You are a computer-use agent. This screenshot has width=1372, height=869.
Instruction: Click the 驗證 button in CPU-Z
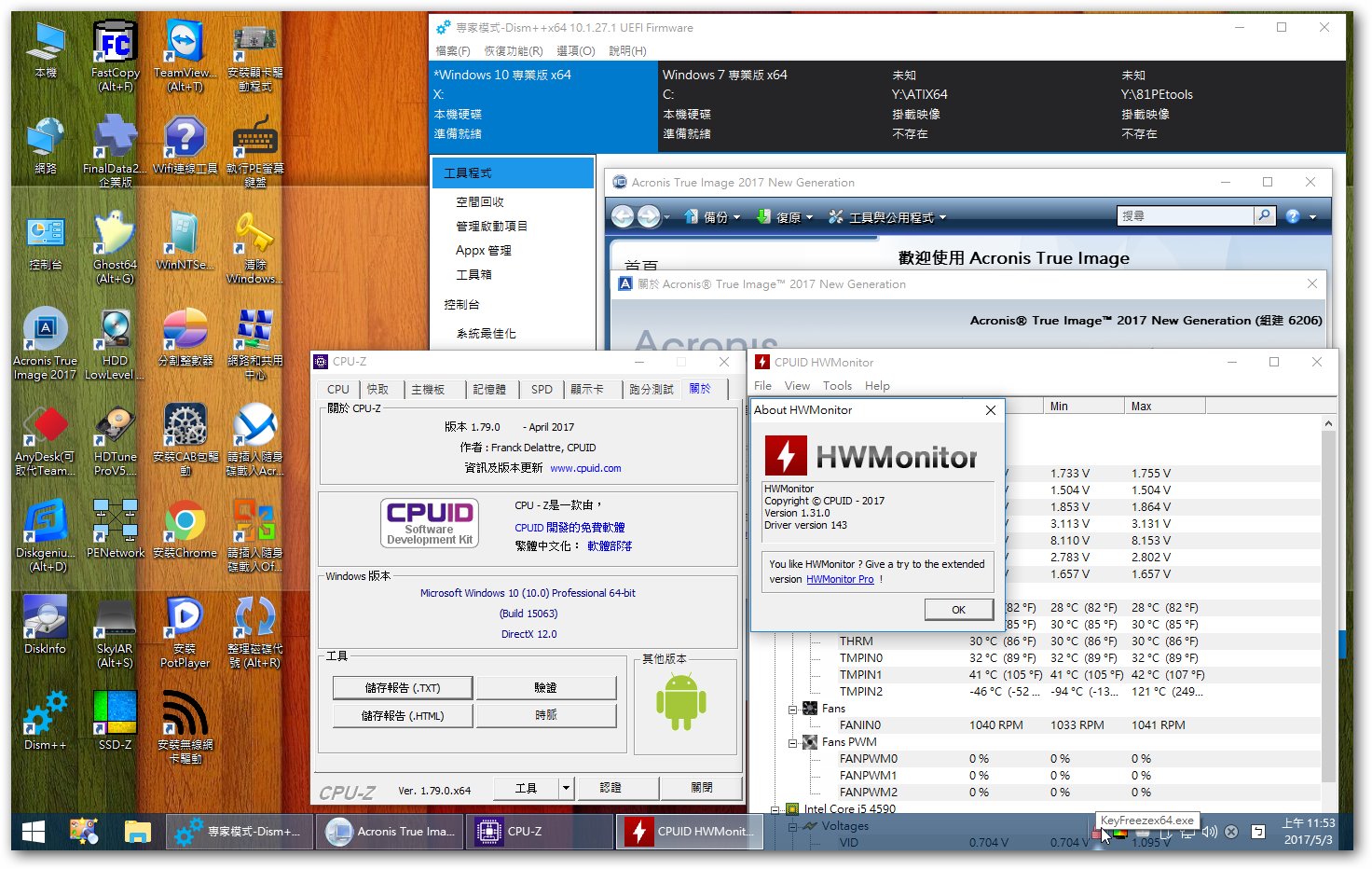[545, 688]
